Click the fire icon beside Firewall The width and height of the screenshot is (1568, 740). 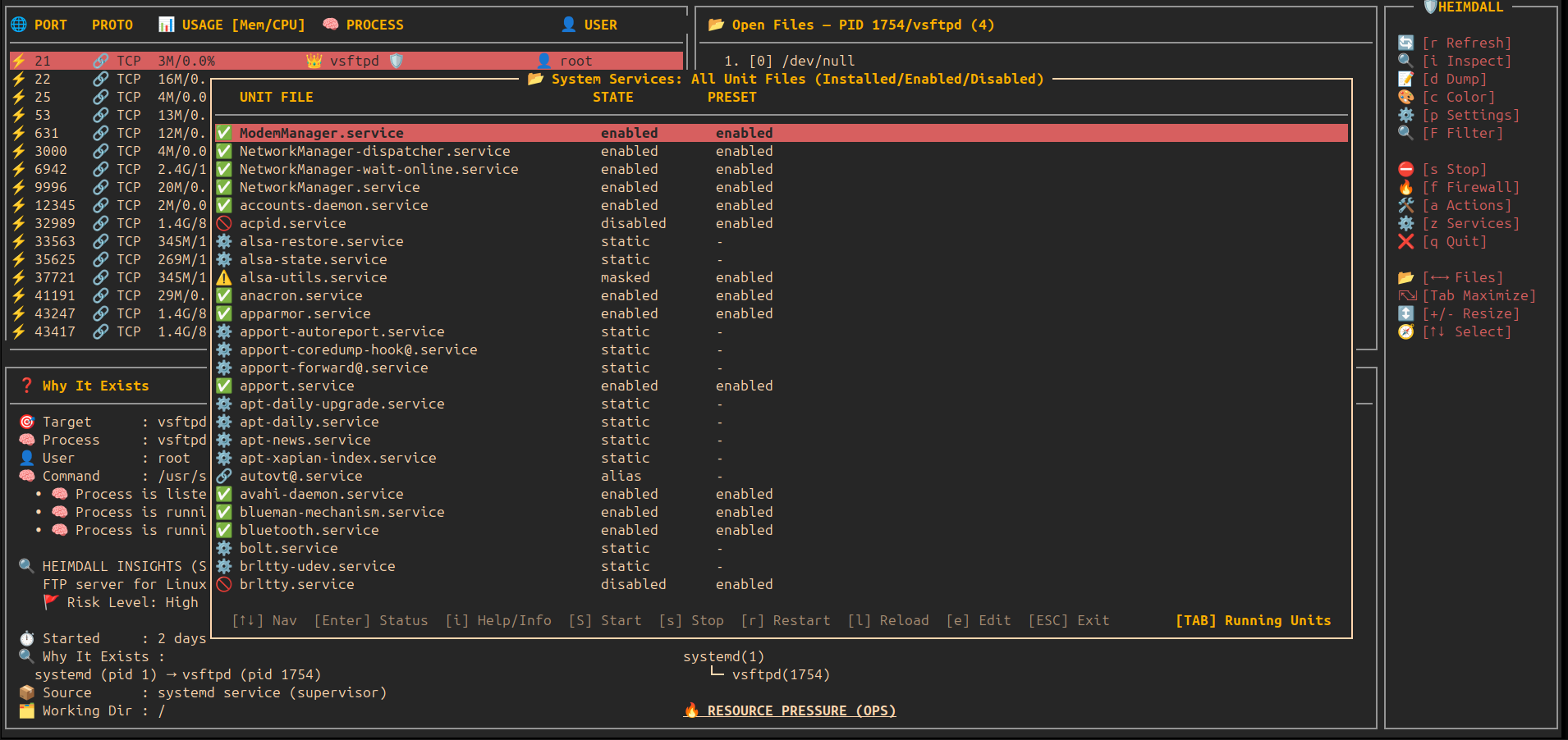[x=1405, y=187]
